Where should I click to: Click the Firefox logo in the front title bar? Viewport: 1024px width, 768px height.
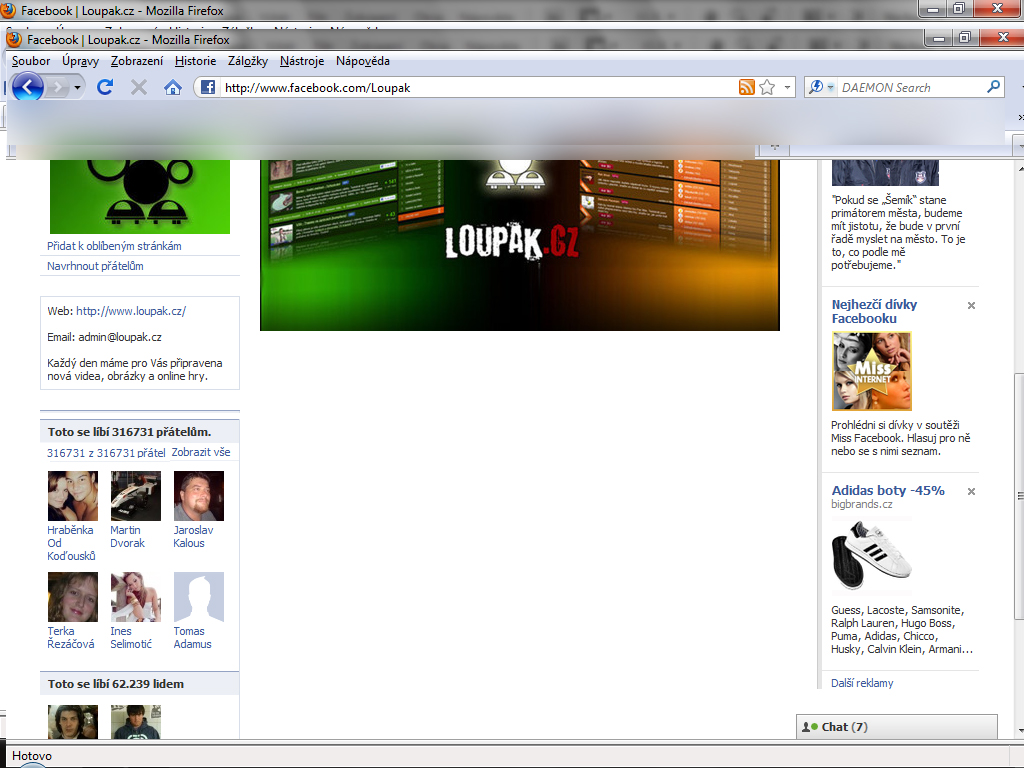(x=14, y=39)
